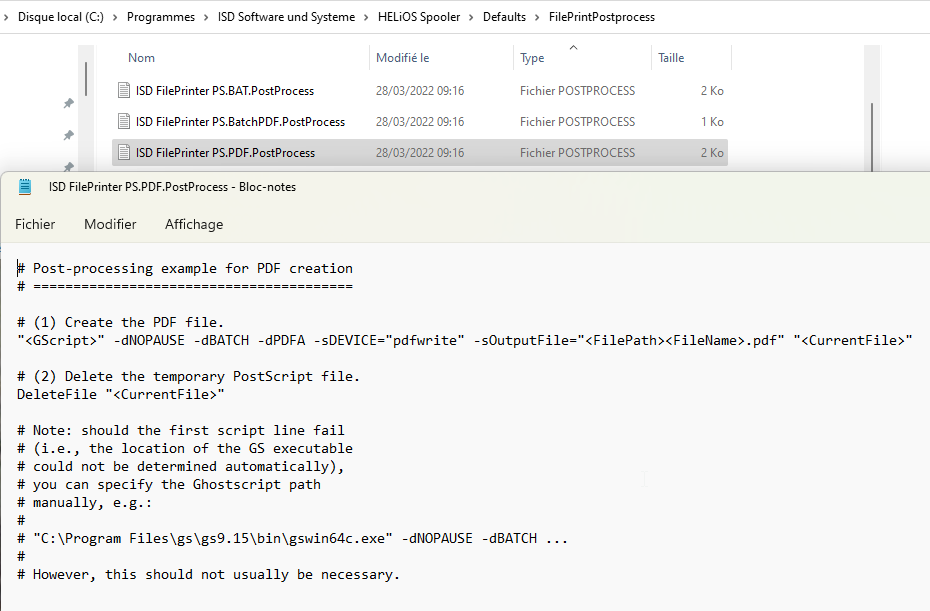930x611 pixels.
Task: Click the PS.PDF.PostProcess file icon
Action: click(x=124, y=153)
